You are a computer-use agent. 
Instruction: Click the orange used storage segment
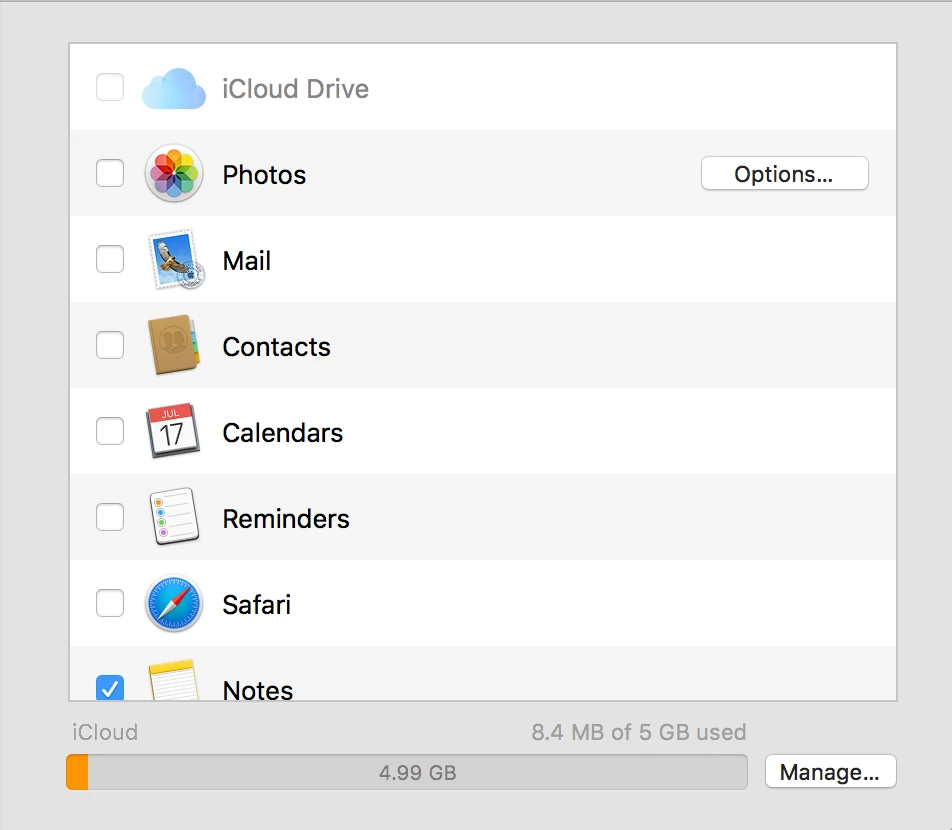[x=77, y=772]
